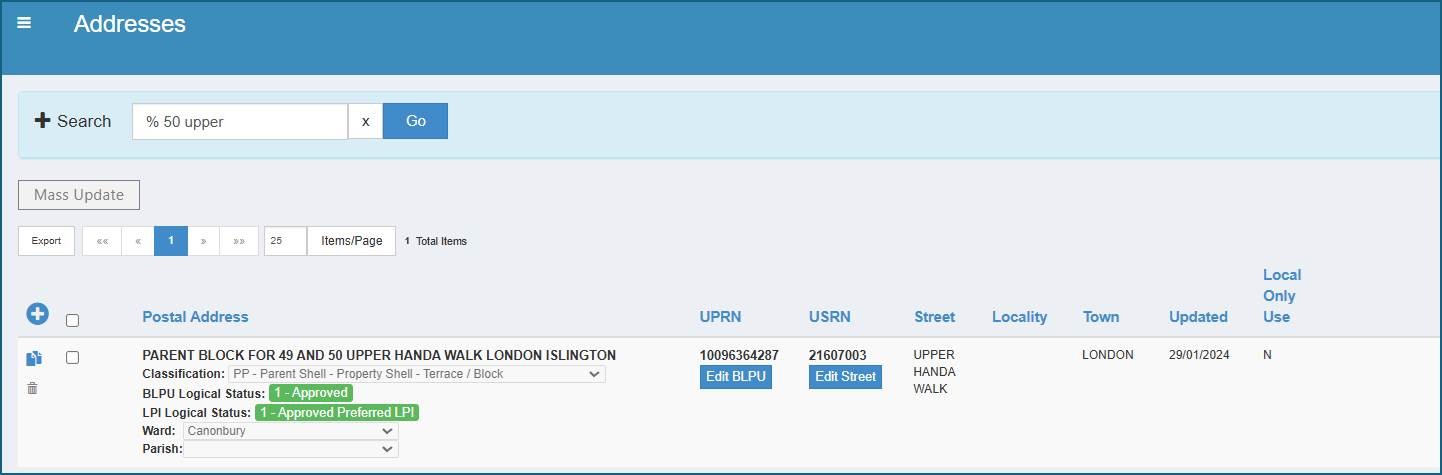This screenshot has width=1442, height=475.
Task: Clear search with the x button
Action: click(365, 121)
